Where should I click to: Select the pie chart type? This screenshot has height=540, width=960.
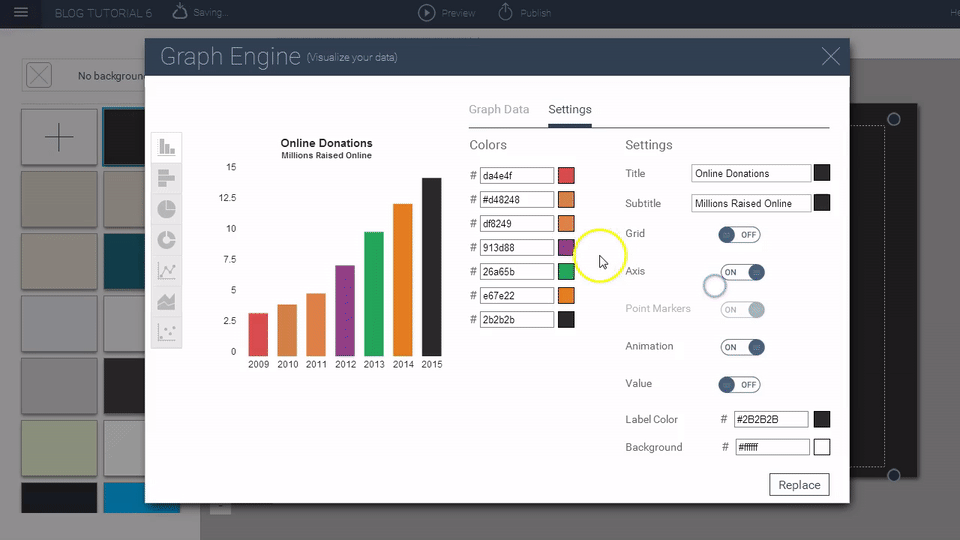pos(167,209)
